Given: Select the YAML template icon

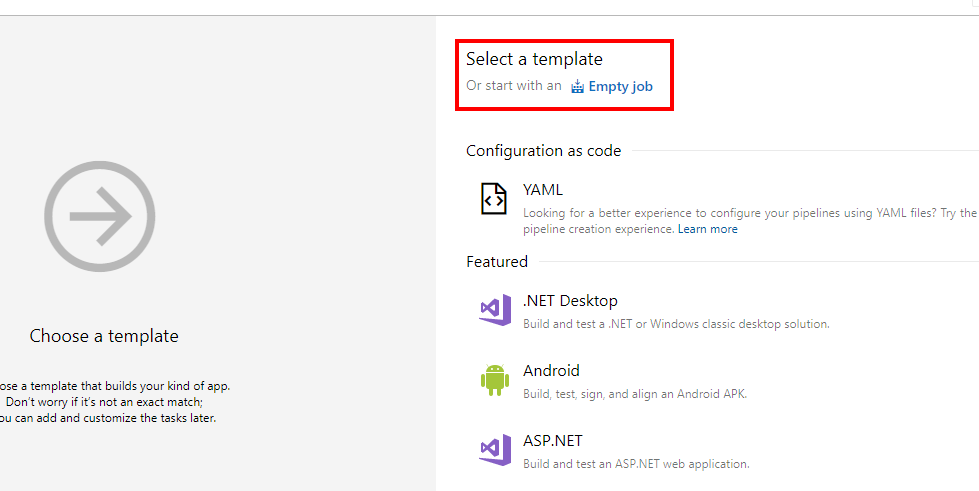Looking at the screenshot, I should (493, 199).
